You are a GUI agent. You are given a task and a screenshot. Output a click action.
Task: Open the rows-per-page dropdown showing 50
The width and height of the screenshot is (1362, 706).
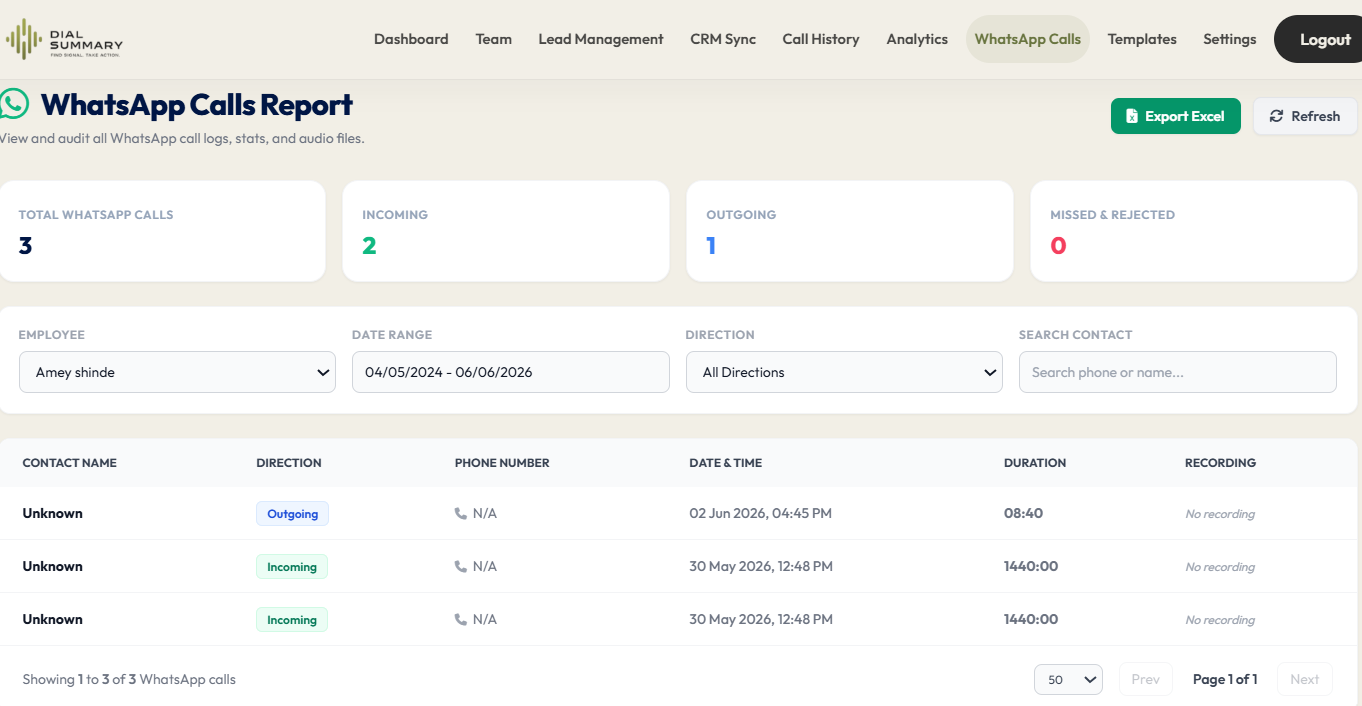(x=1069, y=679)
